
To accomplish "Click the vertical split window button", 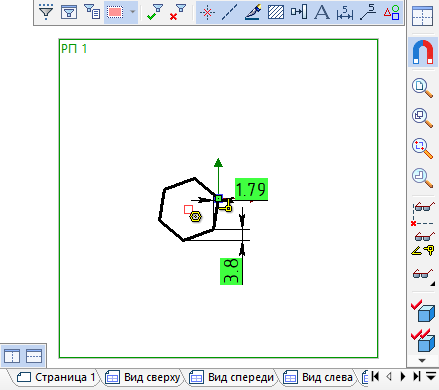I will click(x=12, y=356).
